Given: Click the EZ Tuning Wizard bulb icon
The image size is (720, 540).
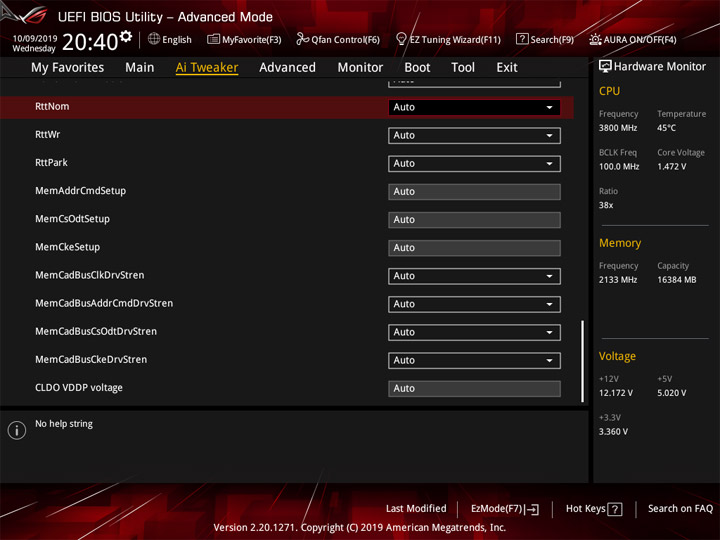Looking at the screenshot, I should click(401, 39).
